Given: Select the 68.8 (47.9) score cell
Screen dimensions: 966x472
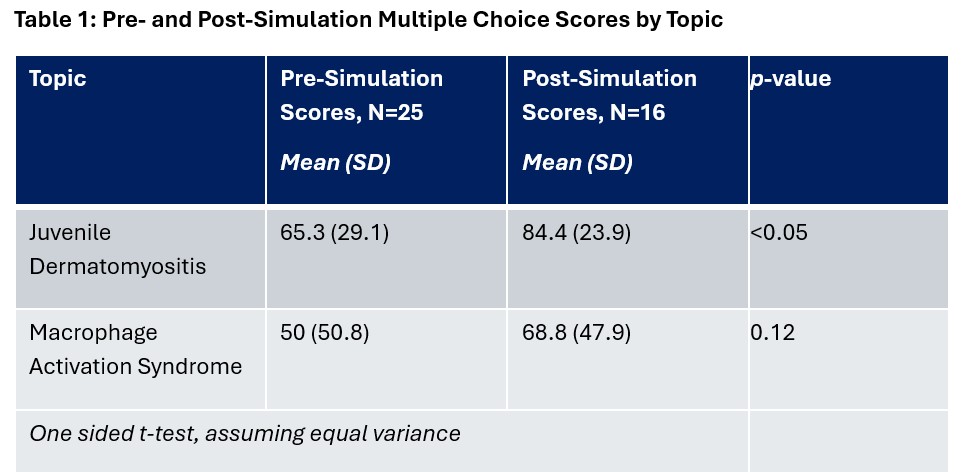Looking at the screenshot, I should pyautogui.click(x=576, y=333).
